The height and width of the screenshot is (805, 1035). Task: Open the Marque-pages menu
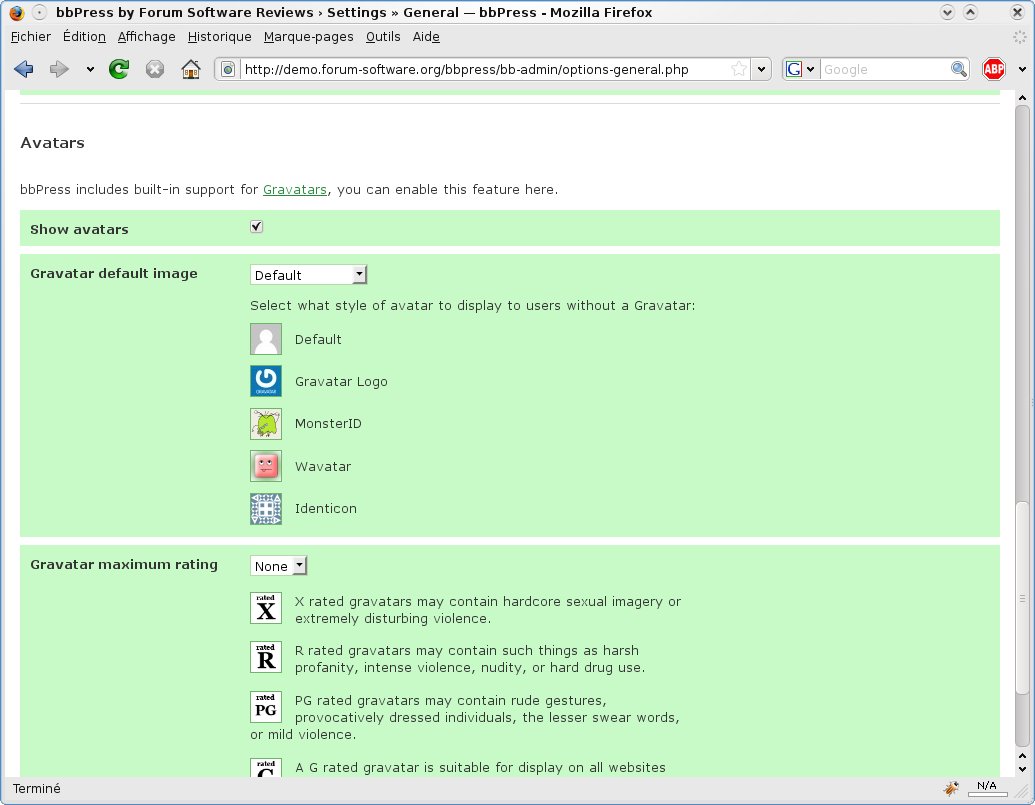point(308,37)
